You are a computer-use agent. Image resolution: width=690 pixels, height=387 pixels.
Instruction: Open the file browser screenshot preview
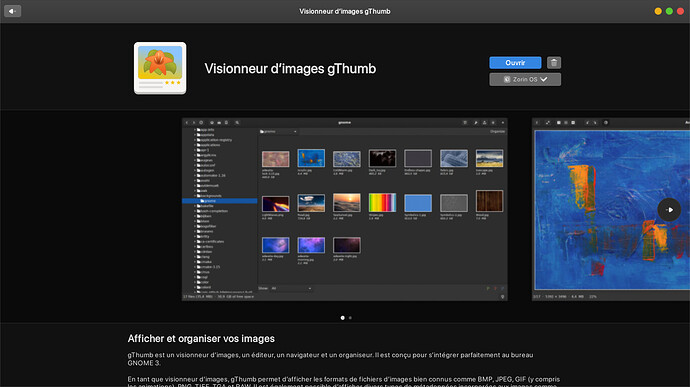pyautogui.click(x=345, y=210)
